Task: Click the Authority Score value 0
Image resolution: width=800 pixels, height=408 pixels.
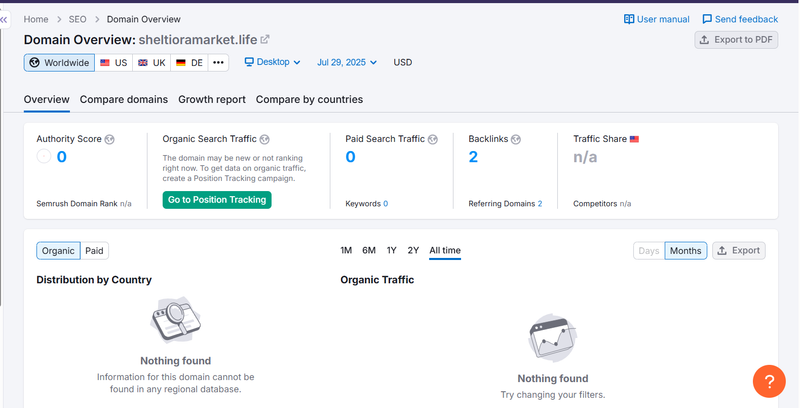Action: (61, 157)
